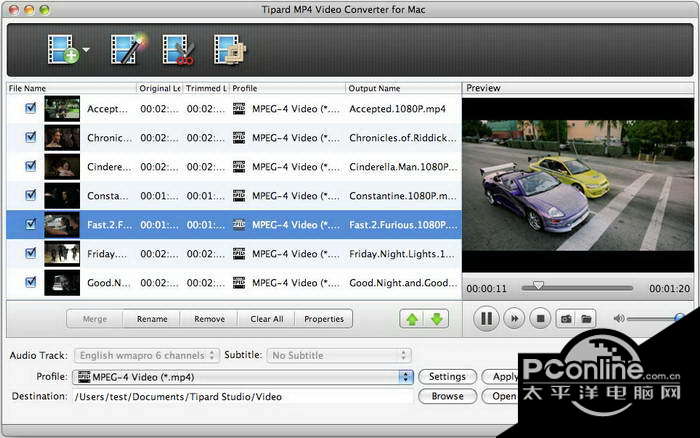Select the Good.Night.and.Good output name

[403, 283]
